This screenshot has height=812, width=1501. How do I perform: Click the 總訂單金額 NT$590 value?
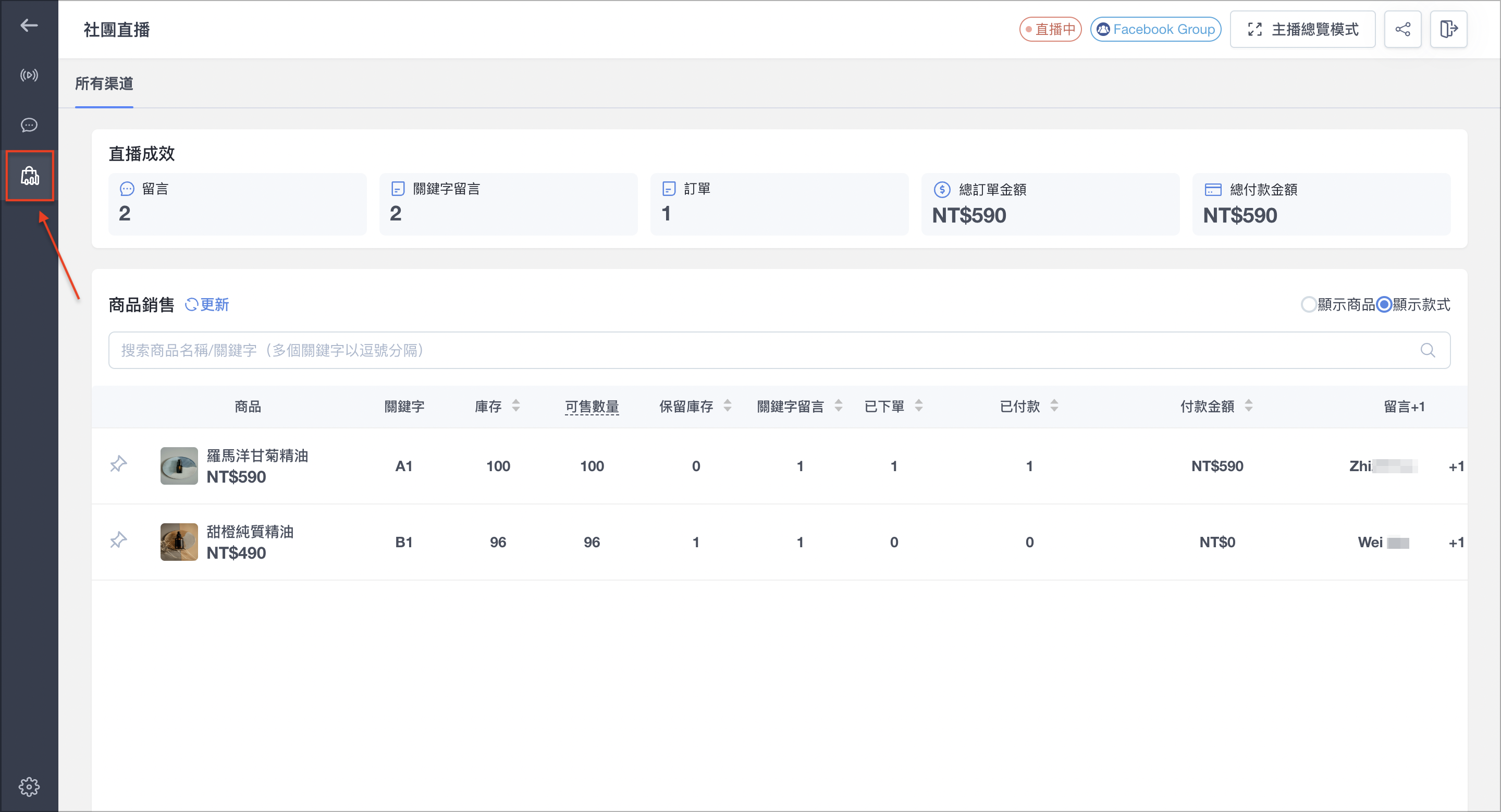tap(969, 216)
